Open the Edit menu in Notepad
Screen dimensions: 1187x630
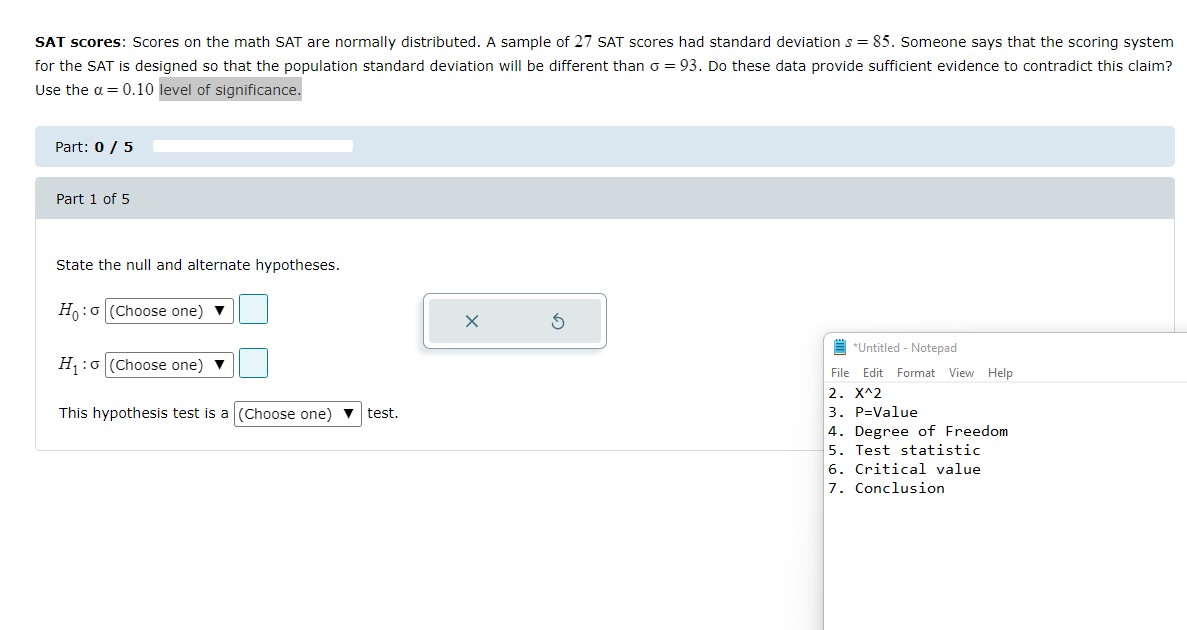[873, 372]
